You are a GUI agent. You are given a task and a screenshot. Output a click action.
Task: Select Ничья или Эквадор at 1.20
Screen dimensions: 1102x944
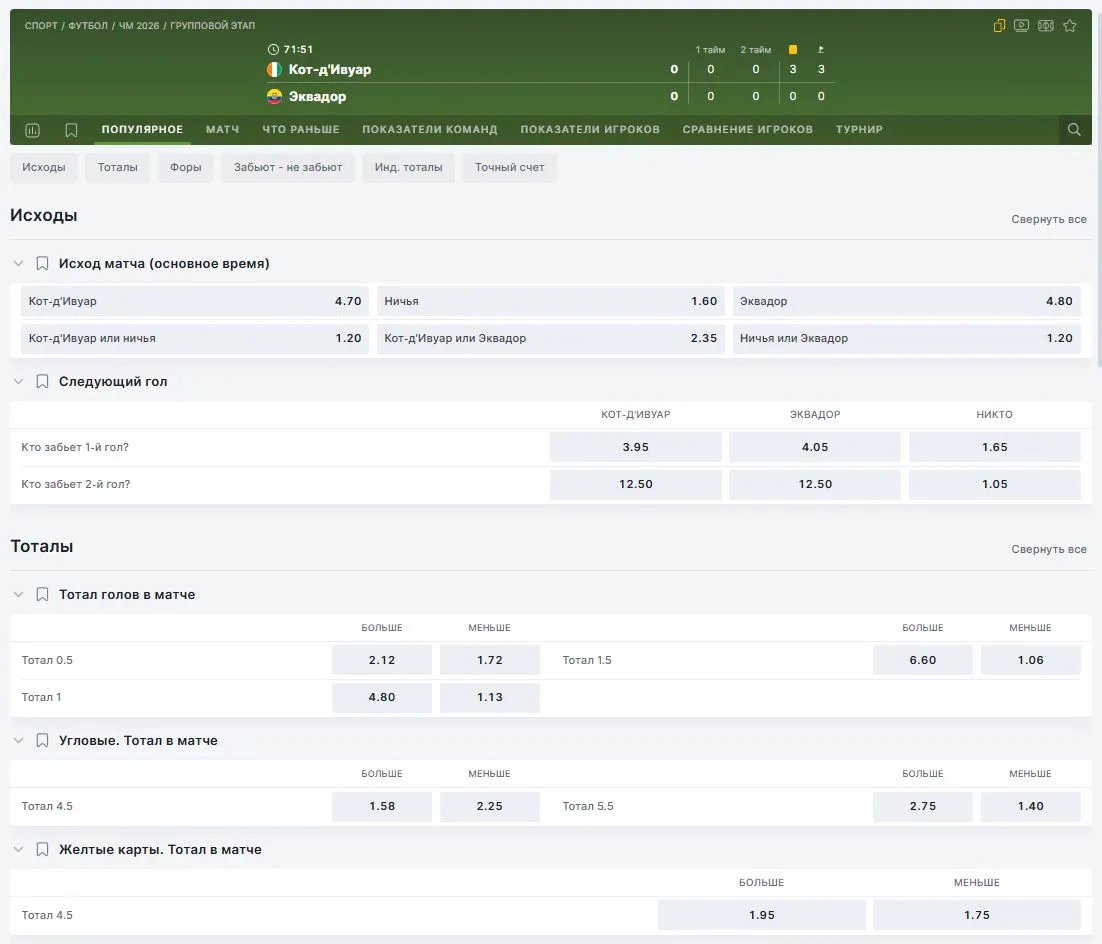[907, 338]
